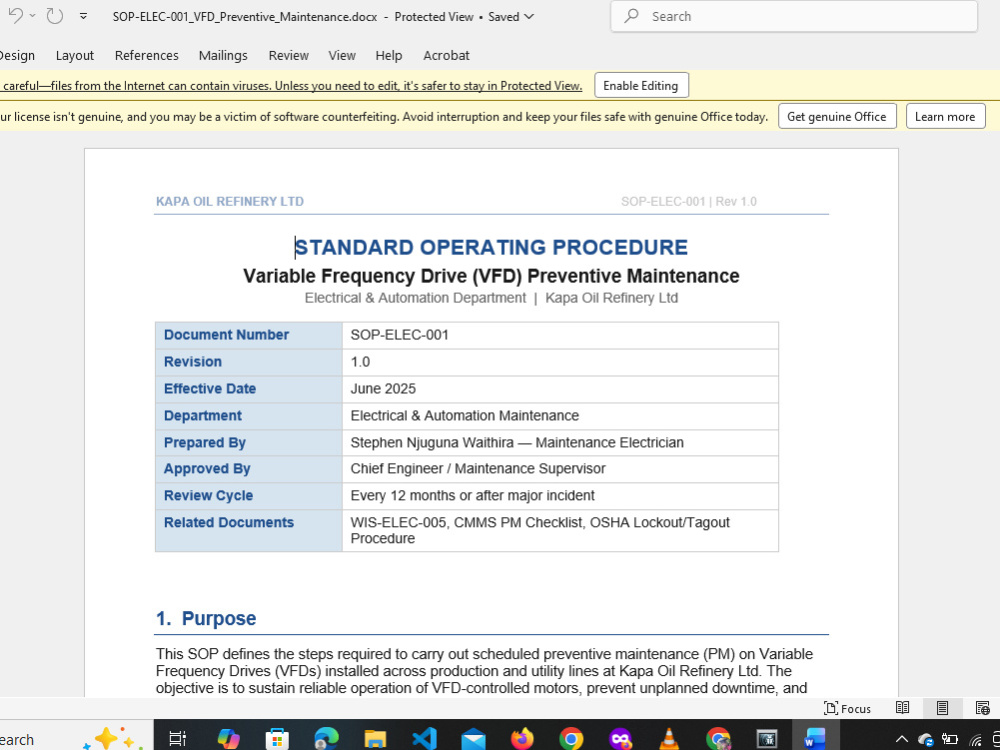Viewport: 1000px width, 750px height.
Task: Click the KAPA OIL REFINERY LTD header text
Action: (230, 202)
